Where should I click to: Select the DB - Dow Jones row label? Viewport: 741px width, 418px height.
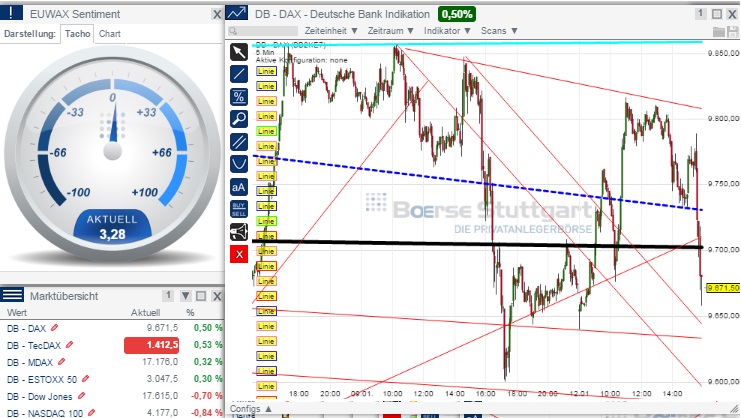40,396
